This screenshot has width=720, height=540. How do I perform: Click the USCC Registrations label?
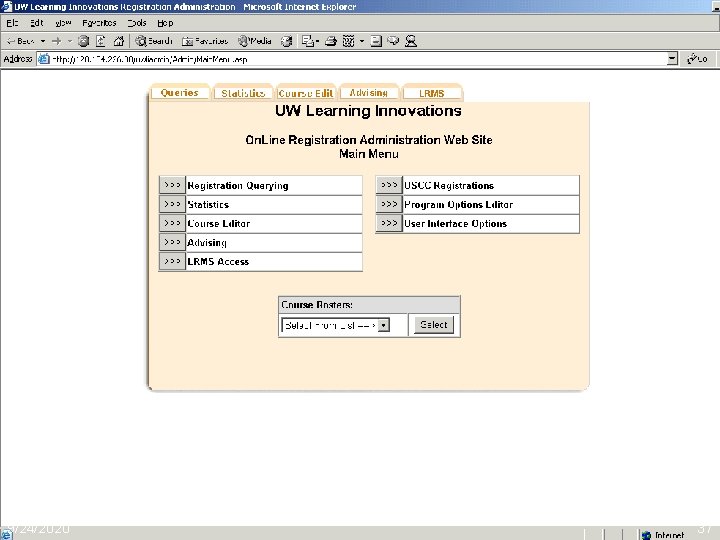pyautogui.click(x=449, y=186)
